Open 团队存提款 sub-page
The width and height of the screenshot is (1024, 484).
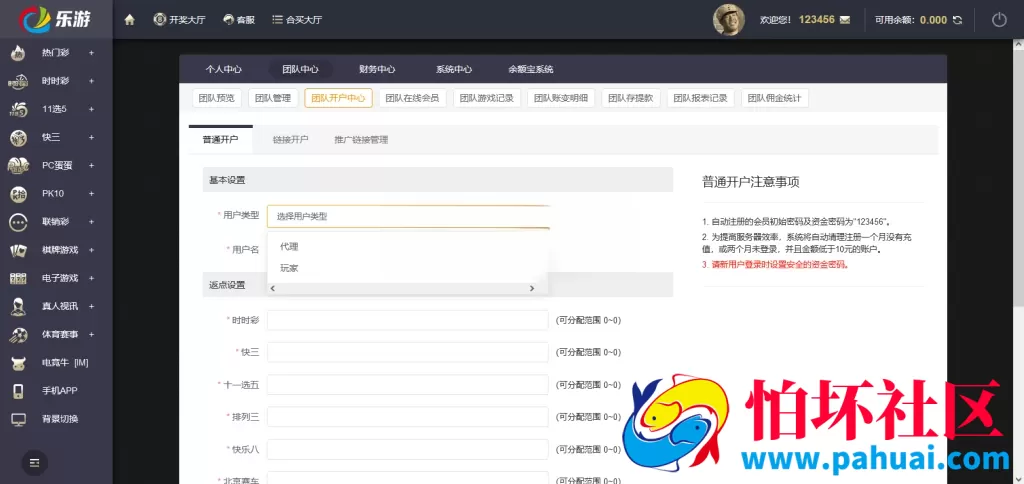click(631, 99)
